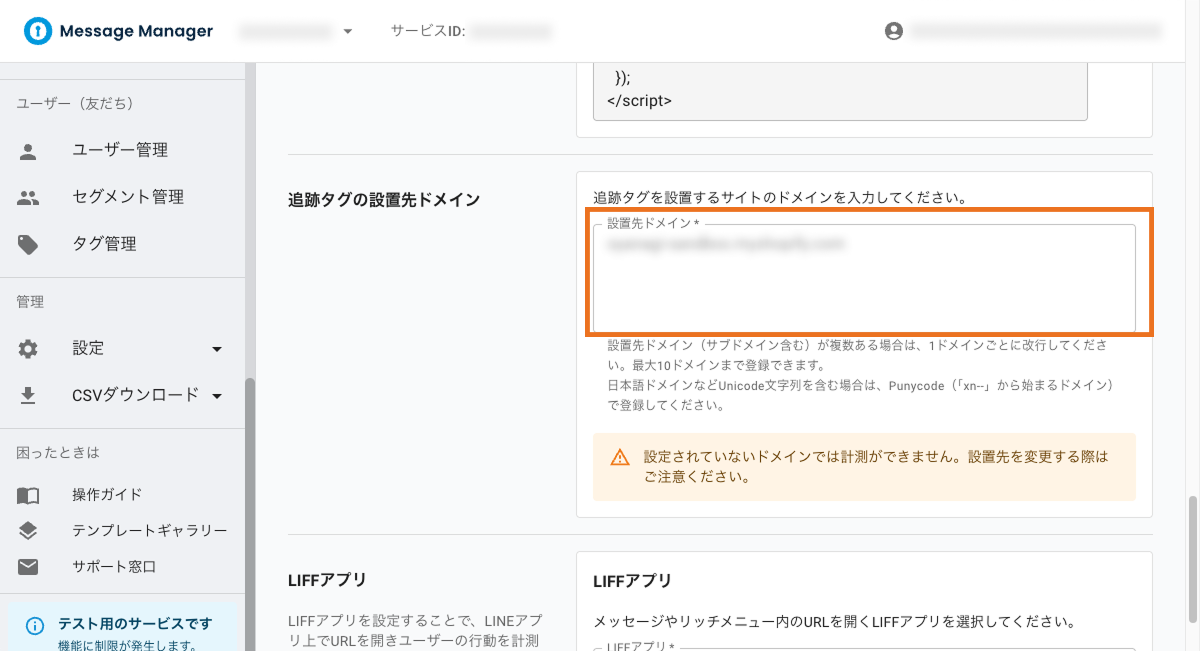The image size is (1200, 651).
Task: Click the サービスID label in header
Action: click(428, 31)
